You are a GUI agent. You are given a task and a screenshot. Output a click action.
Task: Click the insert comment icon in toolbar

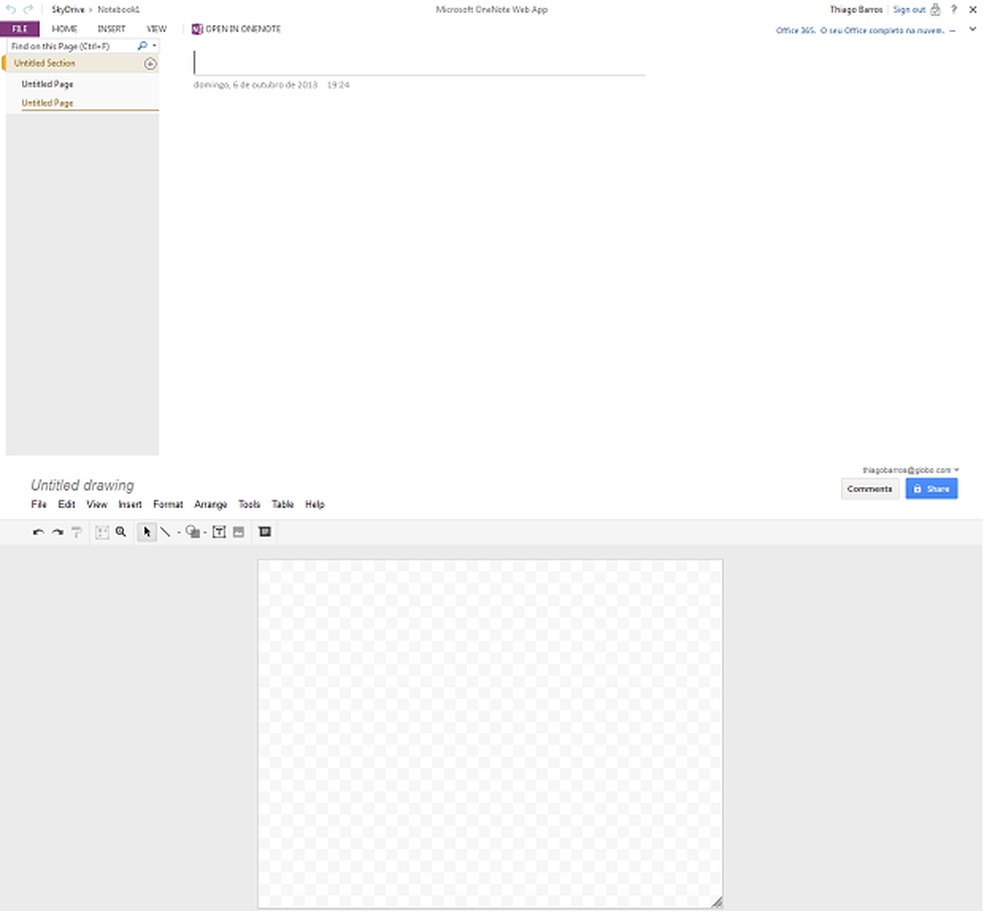click(x=265, y=532)
